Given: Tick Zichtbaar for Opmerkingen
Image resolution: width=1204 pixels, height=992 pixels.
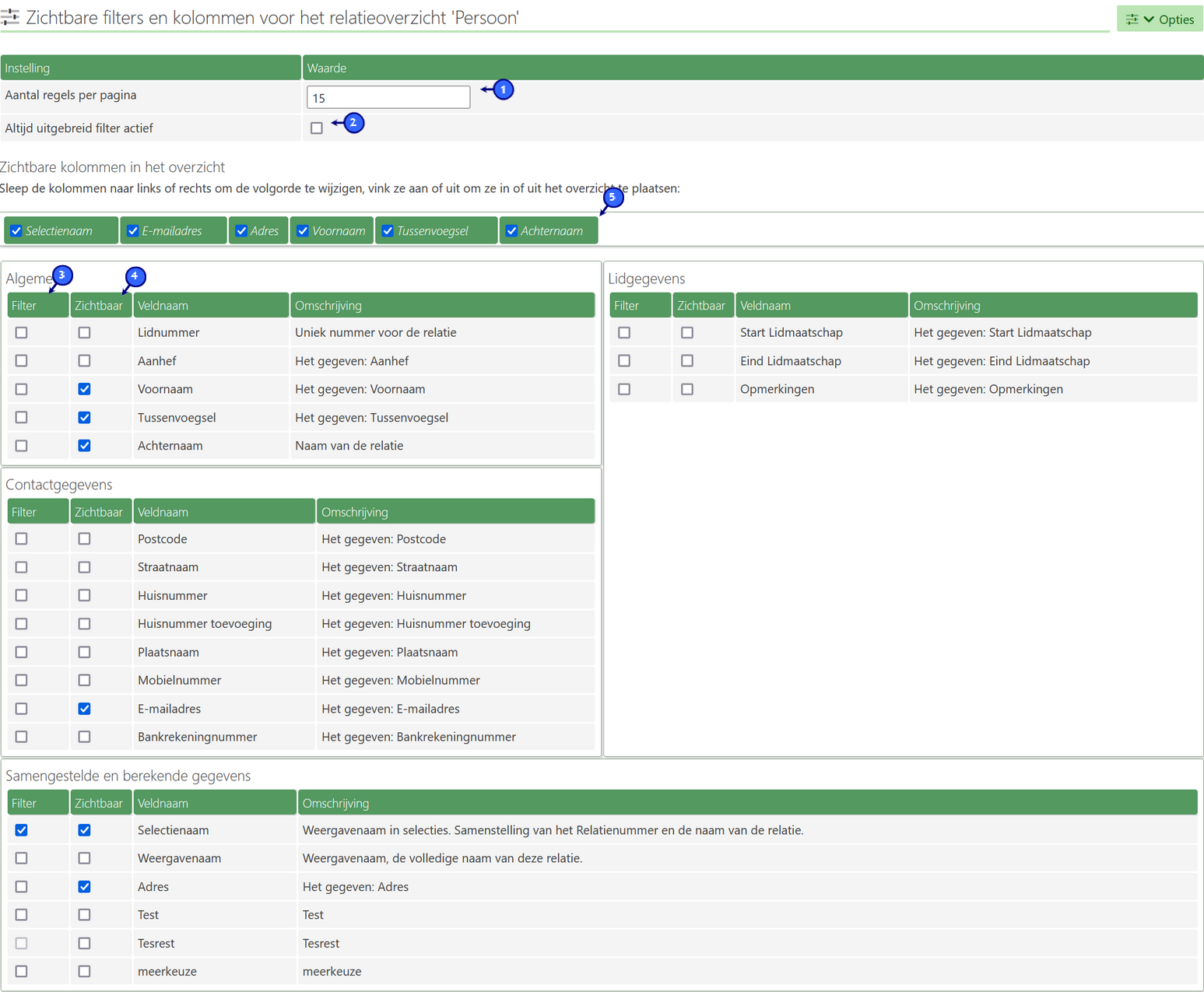Looking at the screenshot, I should (x=687, y=389).
